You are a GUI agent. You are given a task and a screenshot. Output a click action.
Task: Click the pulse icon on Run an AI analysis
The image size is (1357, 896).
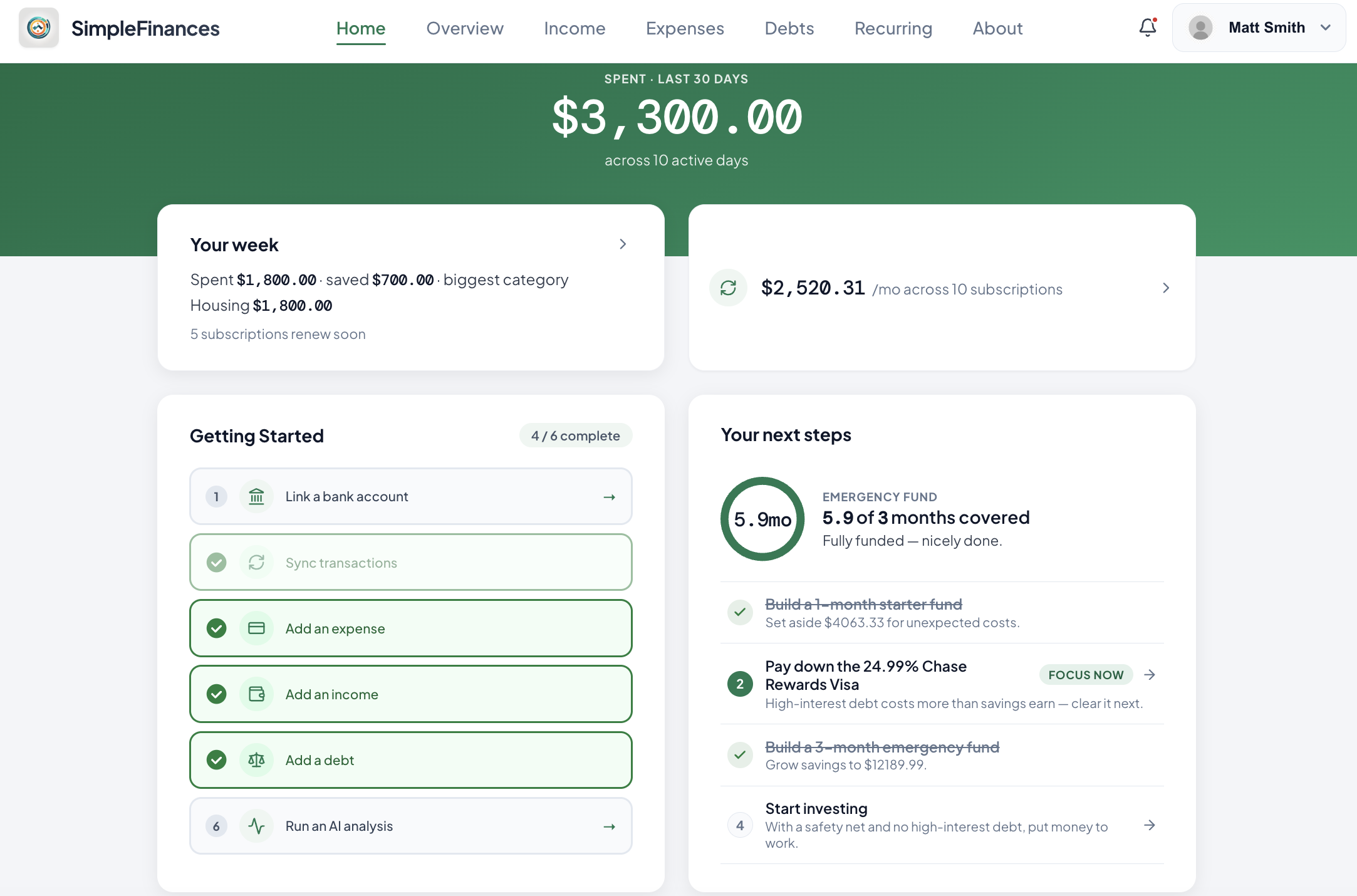click(256, 826)
